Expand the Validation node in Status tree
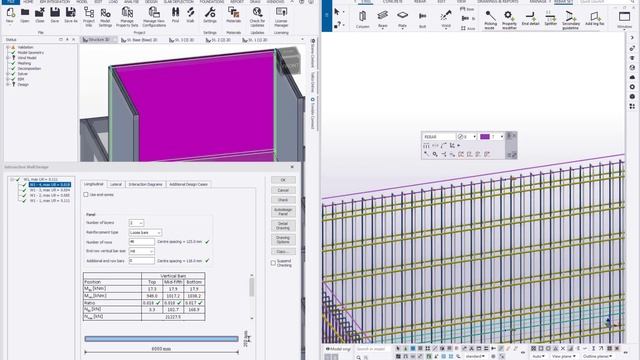The width and height of the screenshot is (640, 360). (8, 47)
